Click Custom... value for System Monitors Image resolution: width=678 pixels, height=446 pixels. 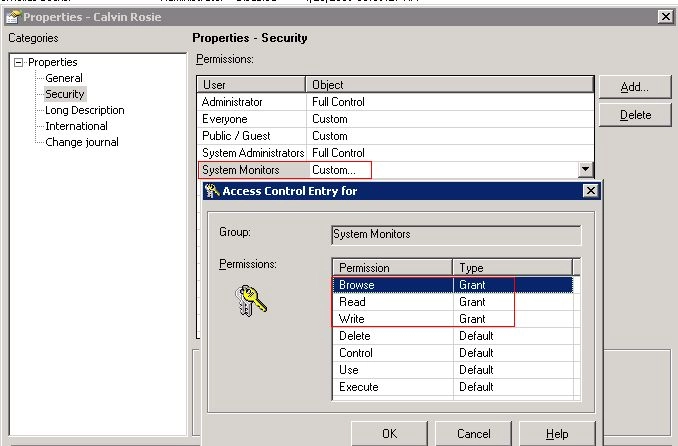pyautogui.click(x=334, y=170)
